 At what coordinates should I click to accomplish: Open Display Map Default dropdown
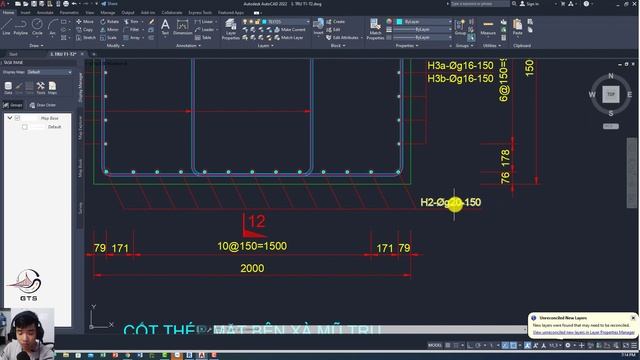49,72
